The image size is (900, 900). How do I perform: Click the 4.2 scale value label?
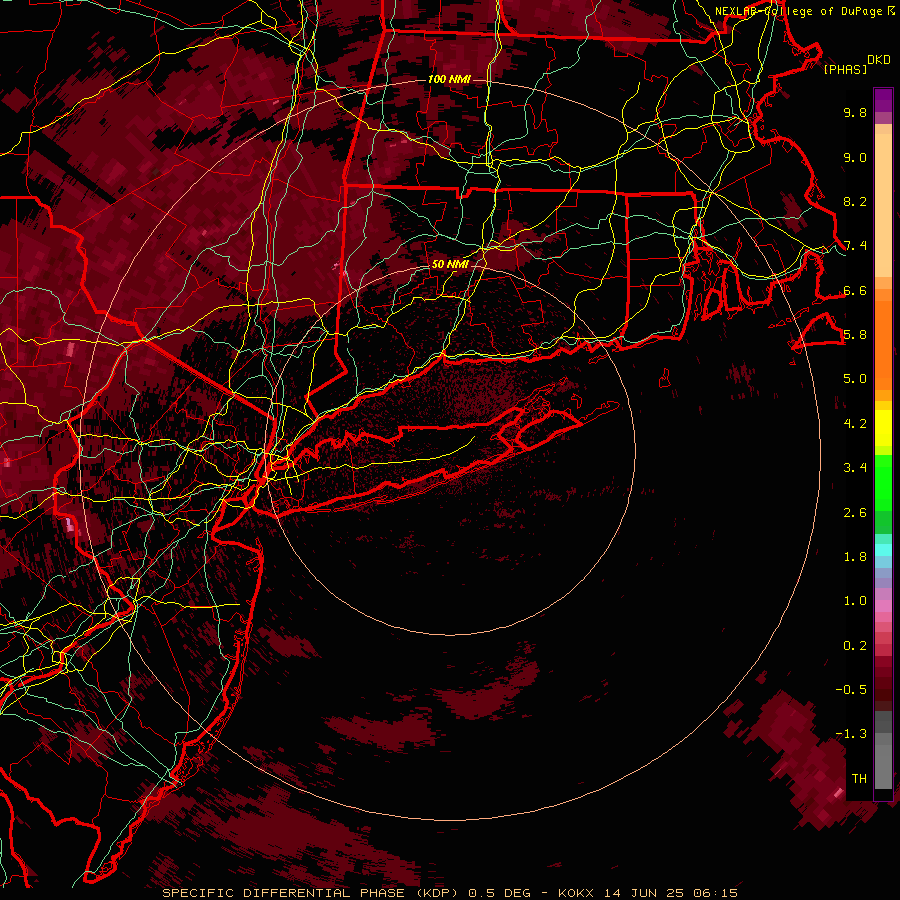point(855,424)
